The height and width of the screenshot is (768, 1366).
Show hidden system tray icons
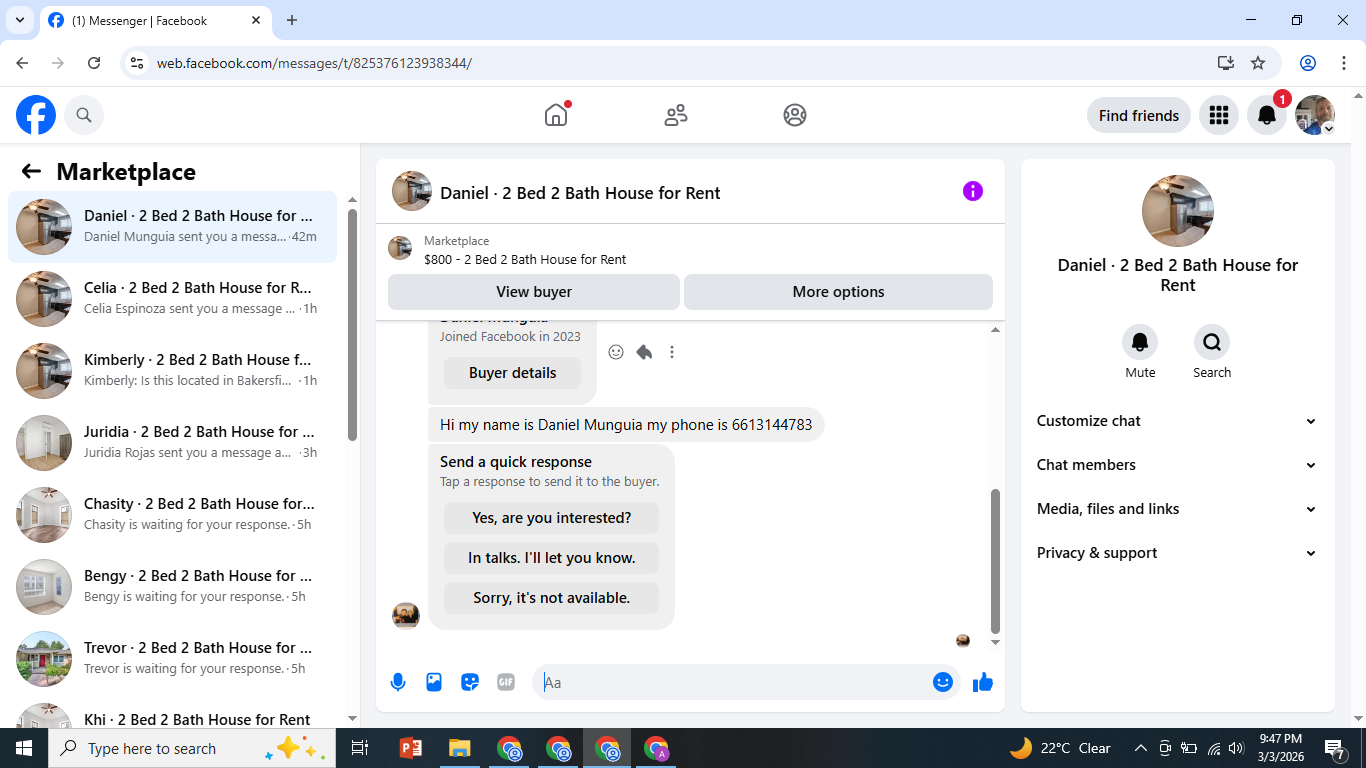[x=1140, y=748]
